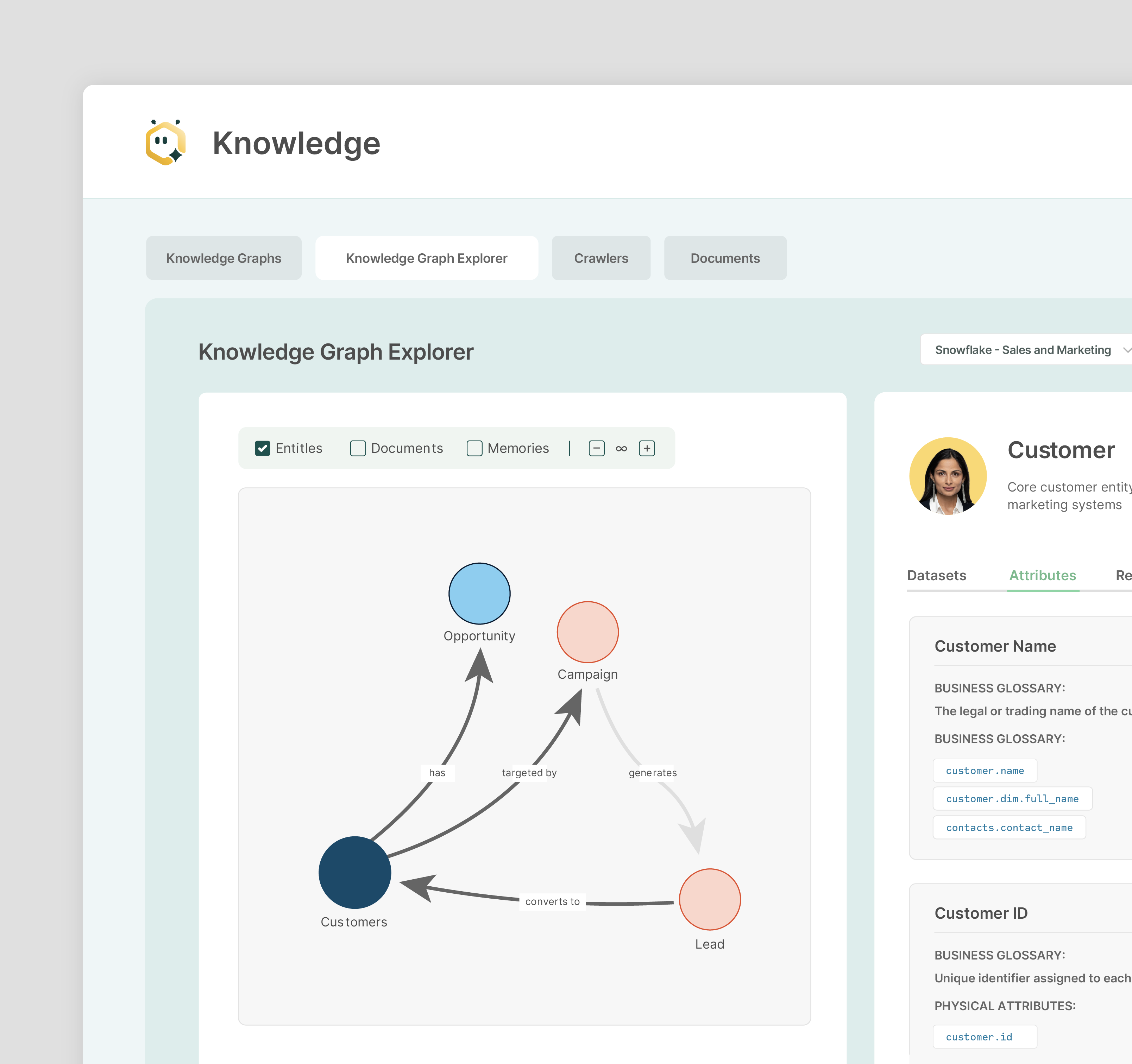
Task: Click the zoom in plus icon
Action: [x=647, y=449]
